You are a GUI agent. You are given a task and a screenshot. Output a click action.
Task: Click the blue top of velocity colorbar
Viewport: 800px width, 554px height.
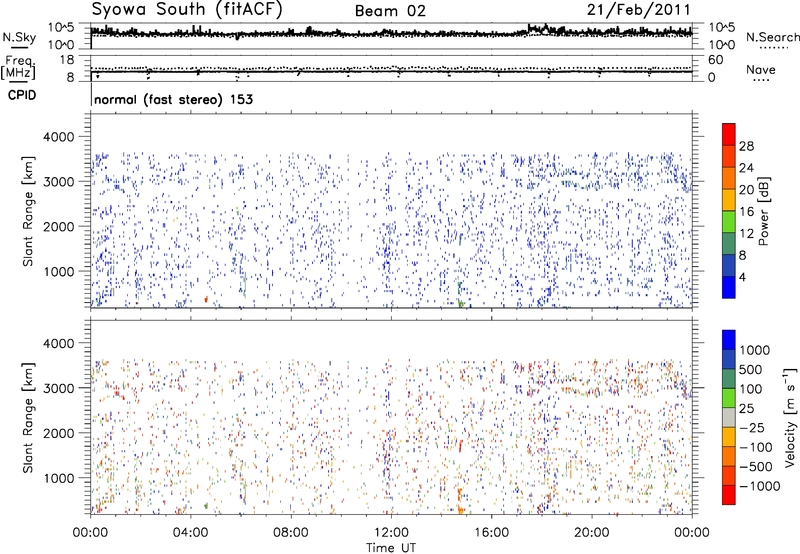[729, 340]
